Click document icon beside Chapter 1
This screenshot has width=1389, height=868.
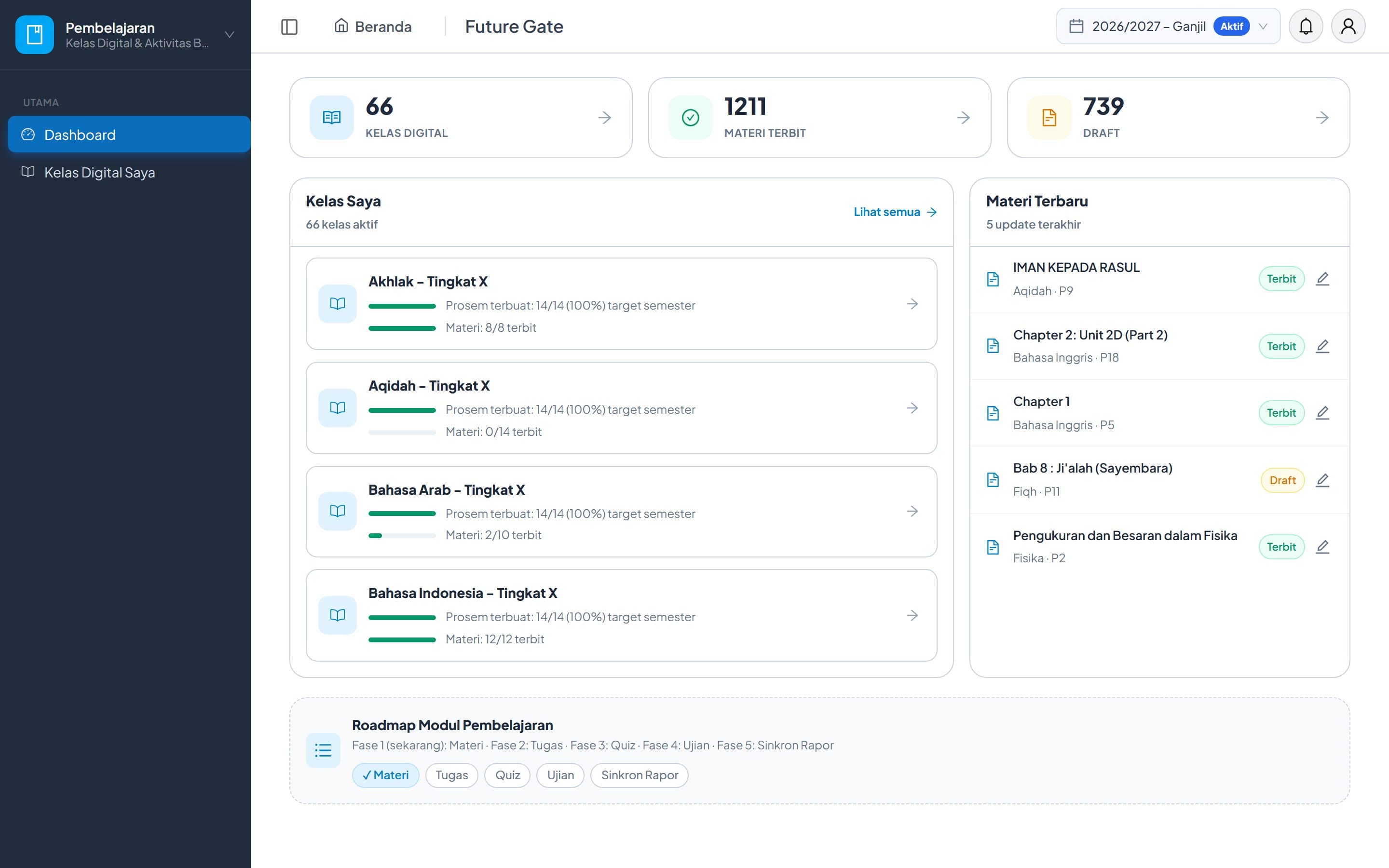[x=993, y=413]
